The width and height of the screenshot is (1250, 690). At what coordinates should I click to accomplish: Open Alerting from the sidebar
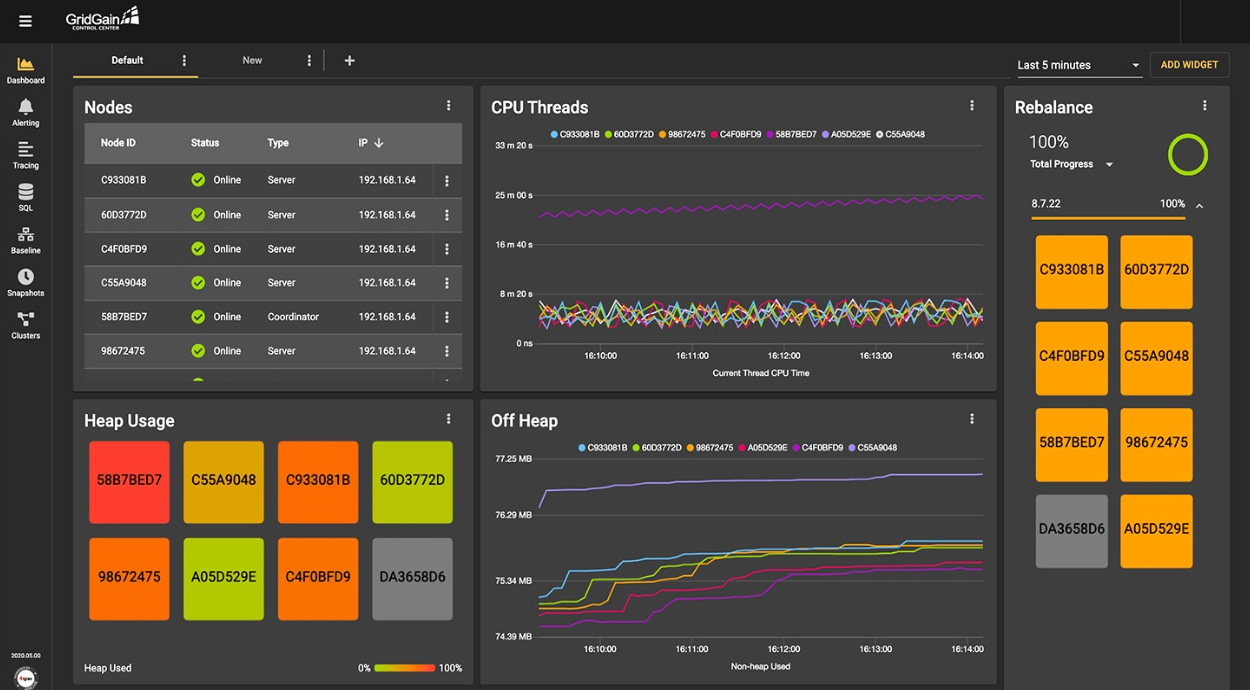coord(26,113)
